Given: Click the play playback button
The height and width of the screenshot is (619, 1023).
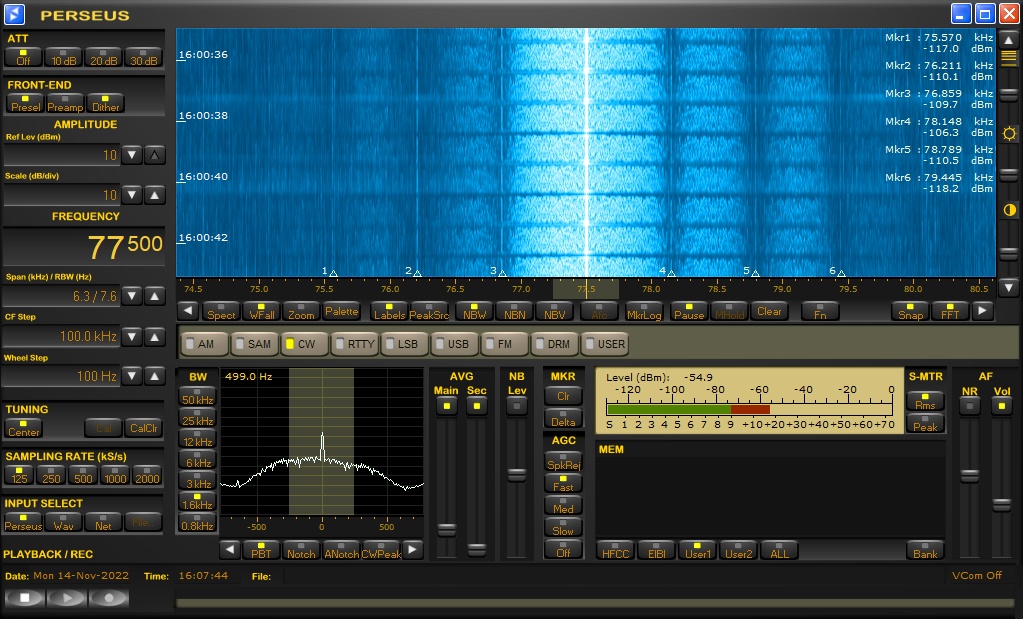Looking at the screenshot, I should (x=67, y=597).
